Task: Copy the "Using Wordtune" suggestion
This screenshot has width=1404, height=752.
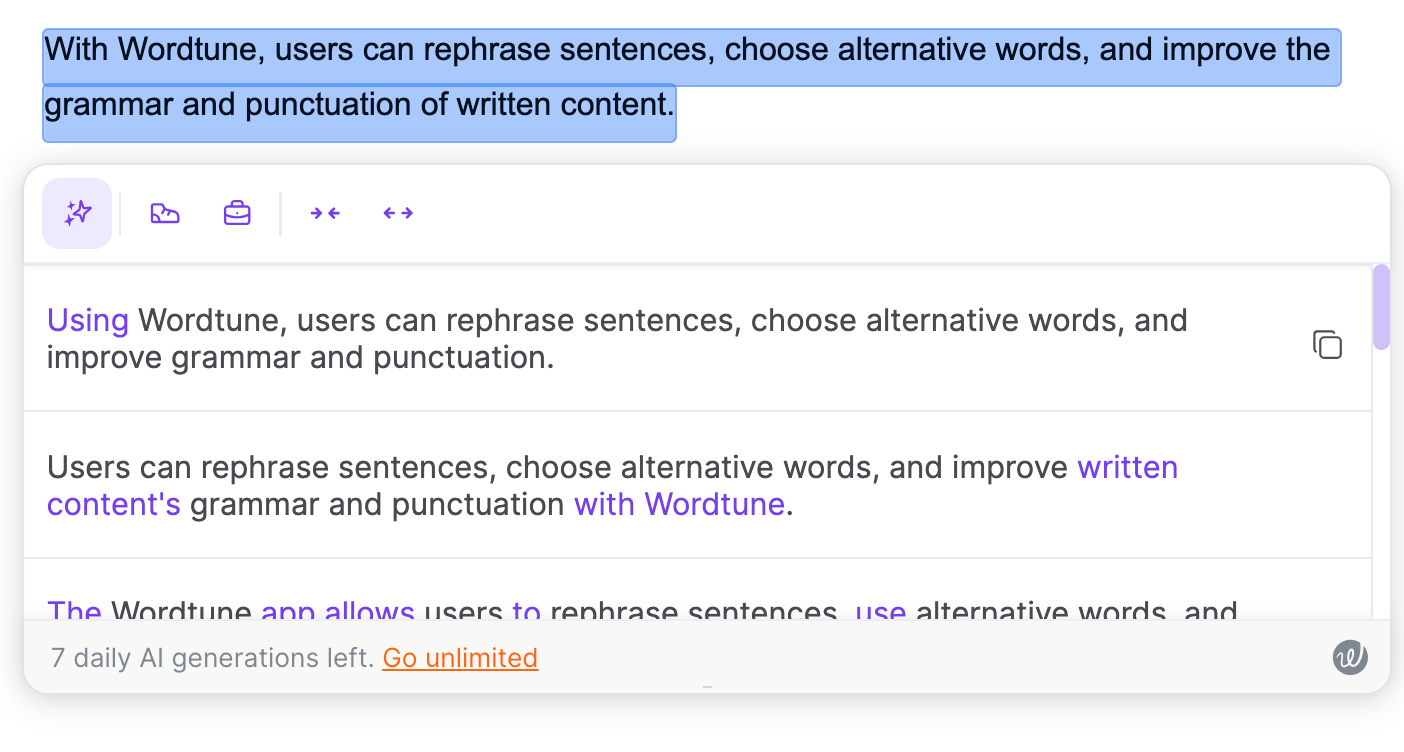Action: (x=1327, y=343)
